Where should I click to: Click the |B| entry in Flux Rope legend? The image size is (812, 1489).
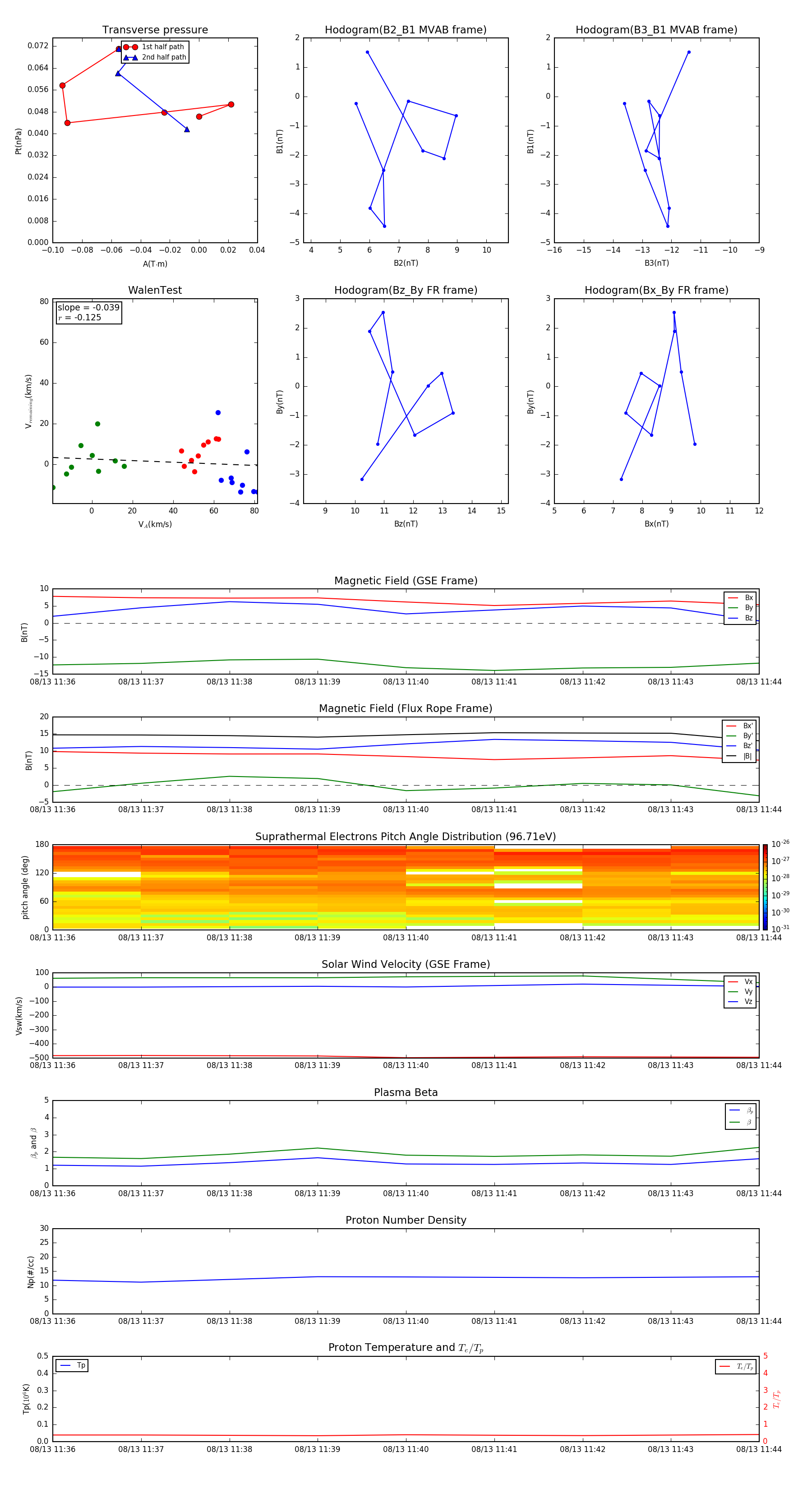739,756
